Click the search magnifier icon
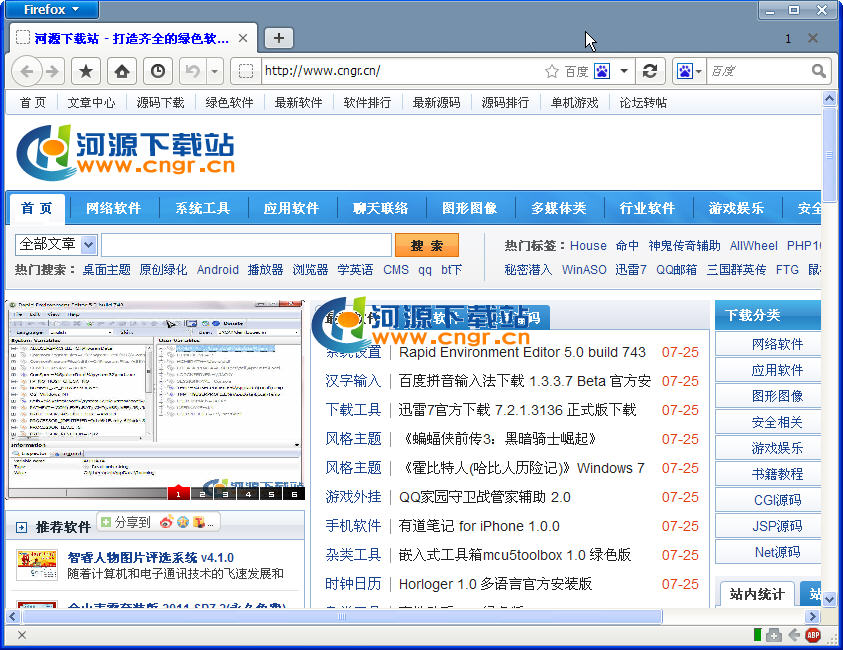The image size is (843, 650). pyautogui.click(x=819, y=71)
